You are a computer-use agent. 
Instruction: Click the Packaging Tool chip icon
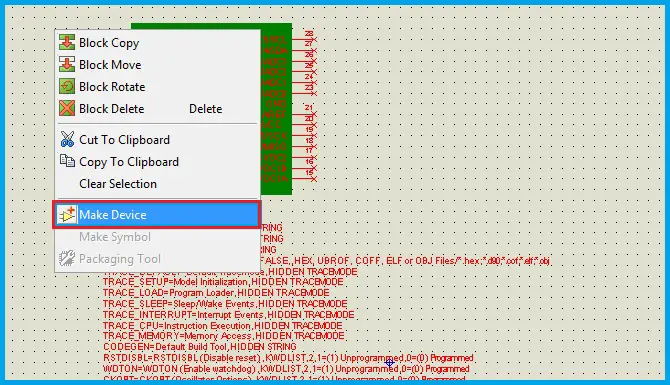point(67,259)
